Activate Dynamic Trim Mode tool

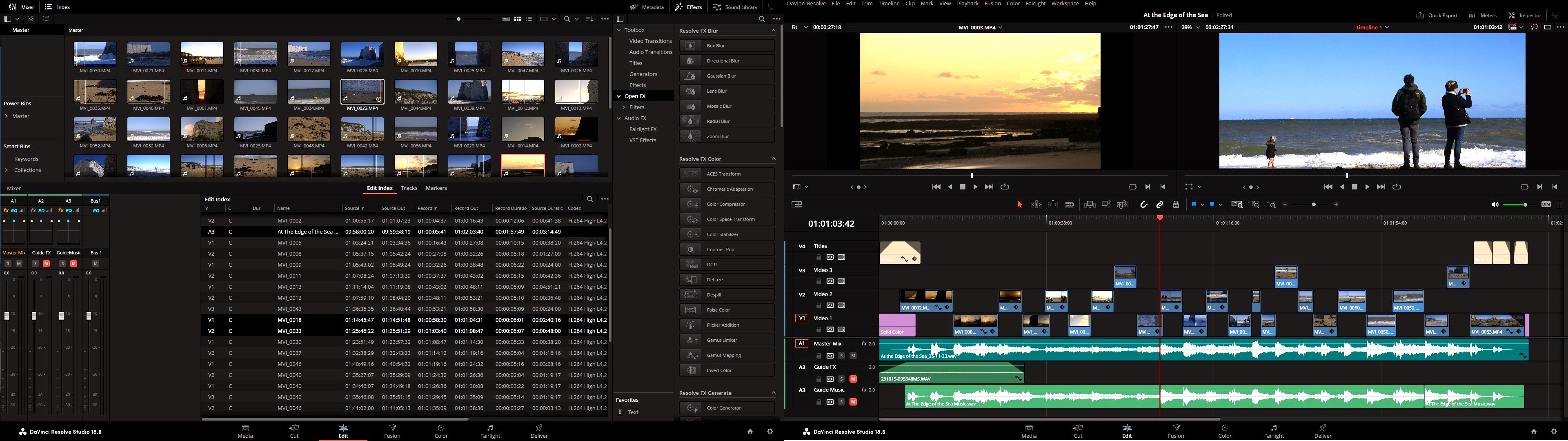click(x=1052, y=205)
